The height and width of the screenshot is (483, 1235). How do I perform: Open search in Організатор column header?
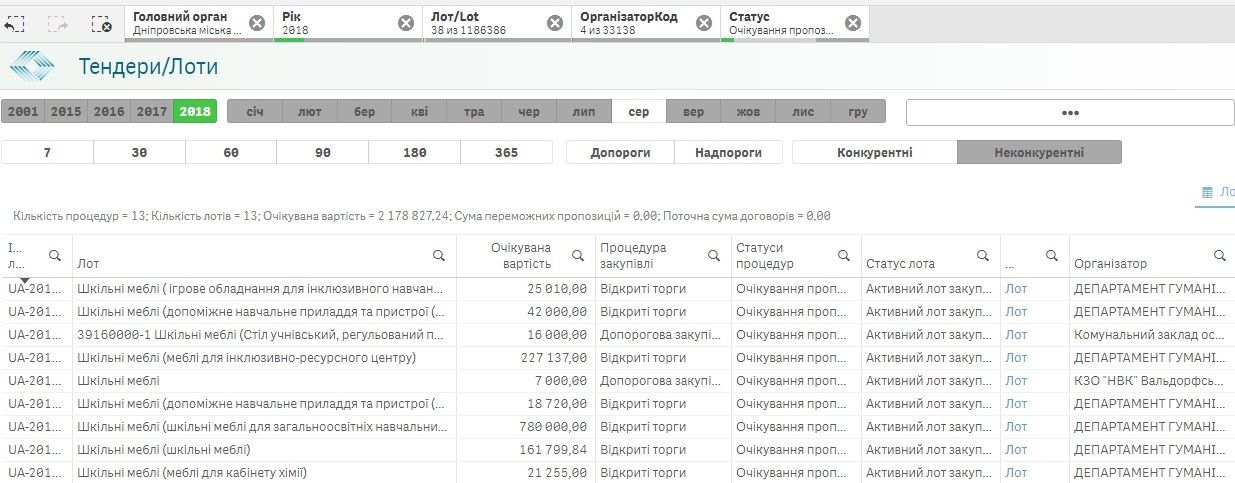tap(1219, 256)
